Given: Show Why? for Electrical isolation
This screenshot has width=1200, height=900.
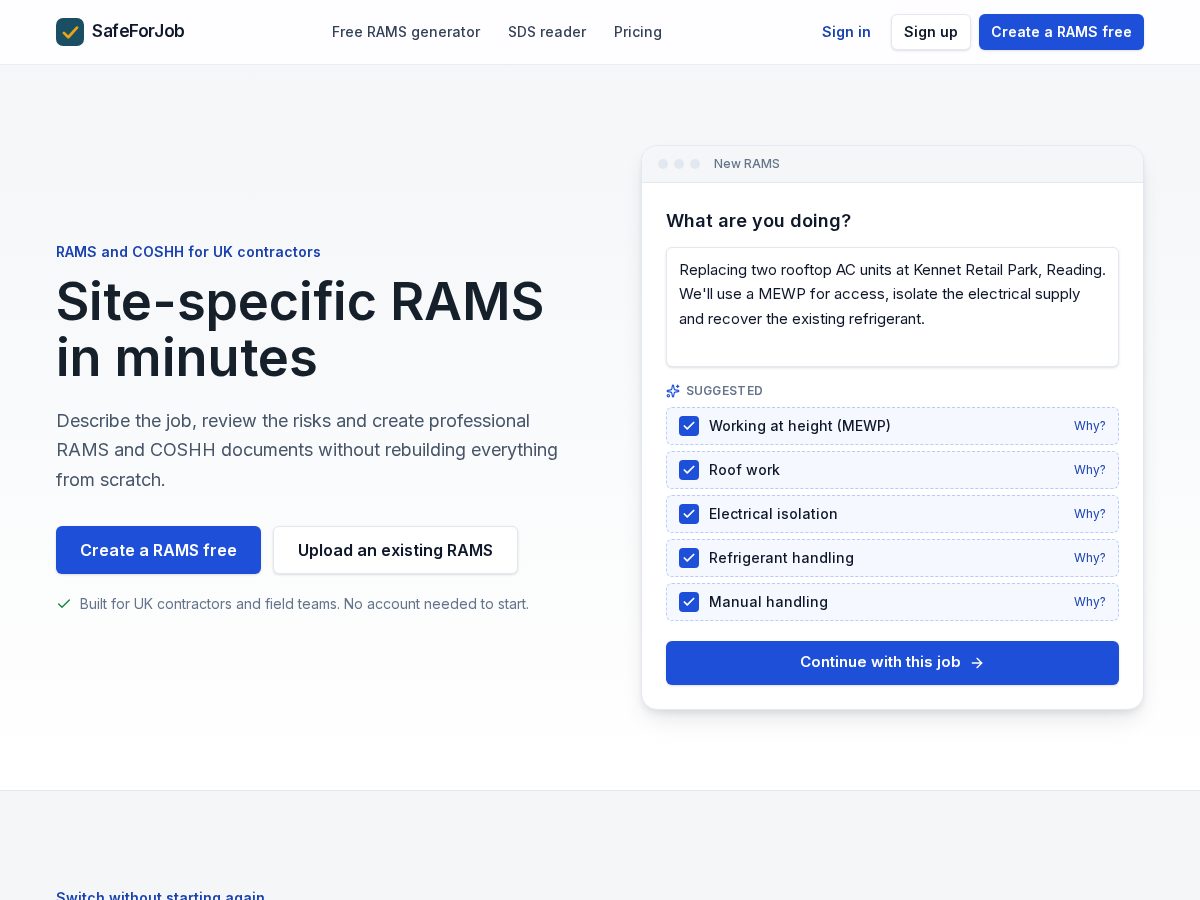Looking at the screenshot, I should (1089, 514).
